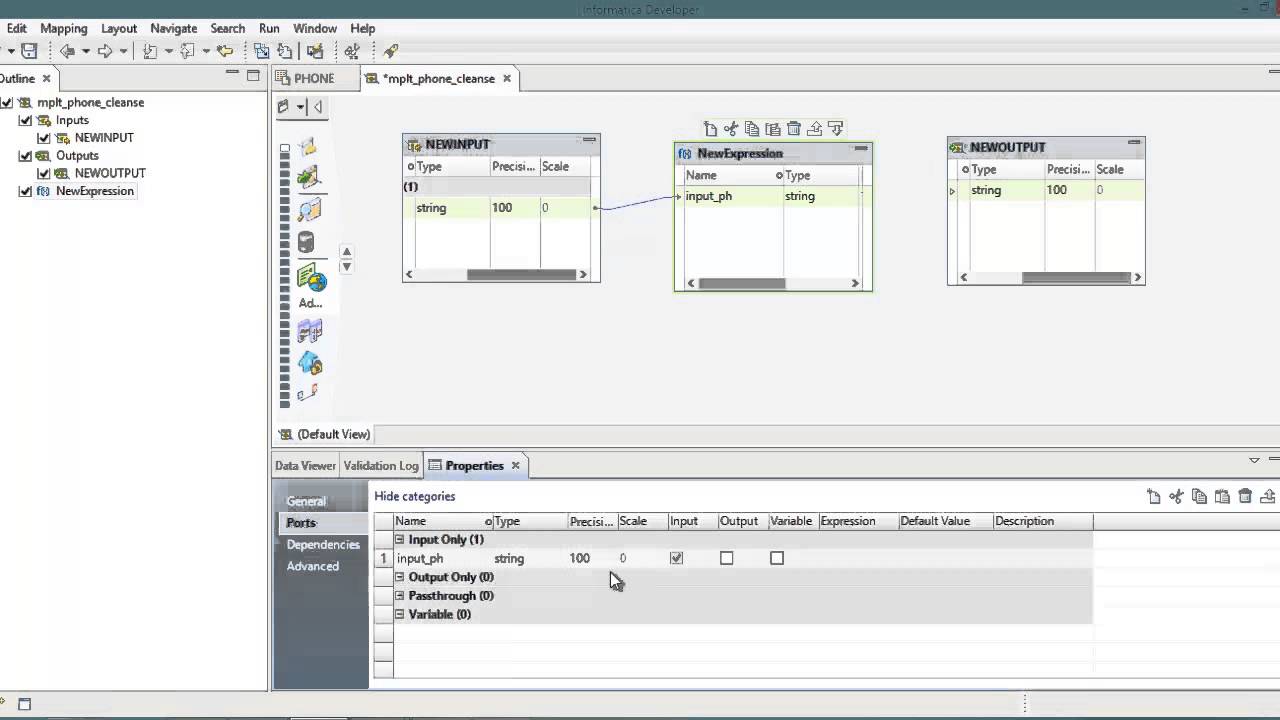Collapse the palette with the left triangle

pyautogui.click(x=318, y=107)
